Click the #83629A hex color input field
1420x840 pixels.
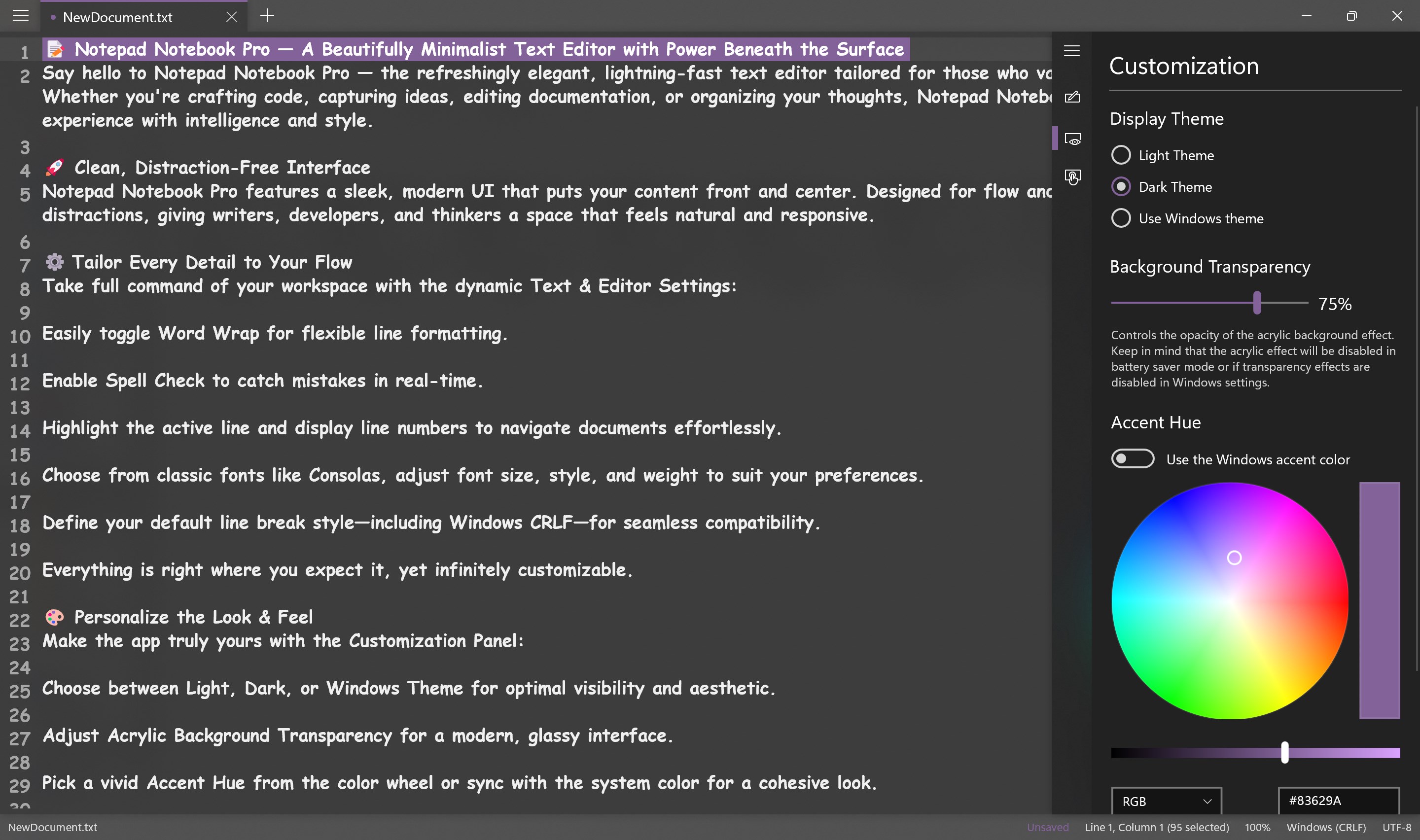pos(1338,801)
